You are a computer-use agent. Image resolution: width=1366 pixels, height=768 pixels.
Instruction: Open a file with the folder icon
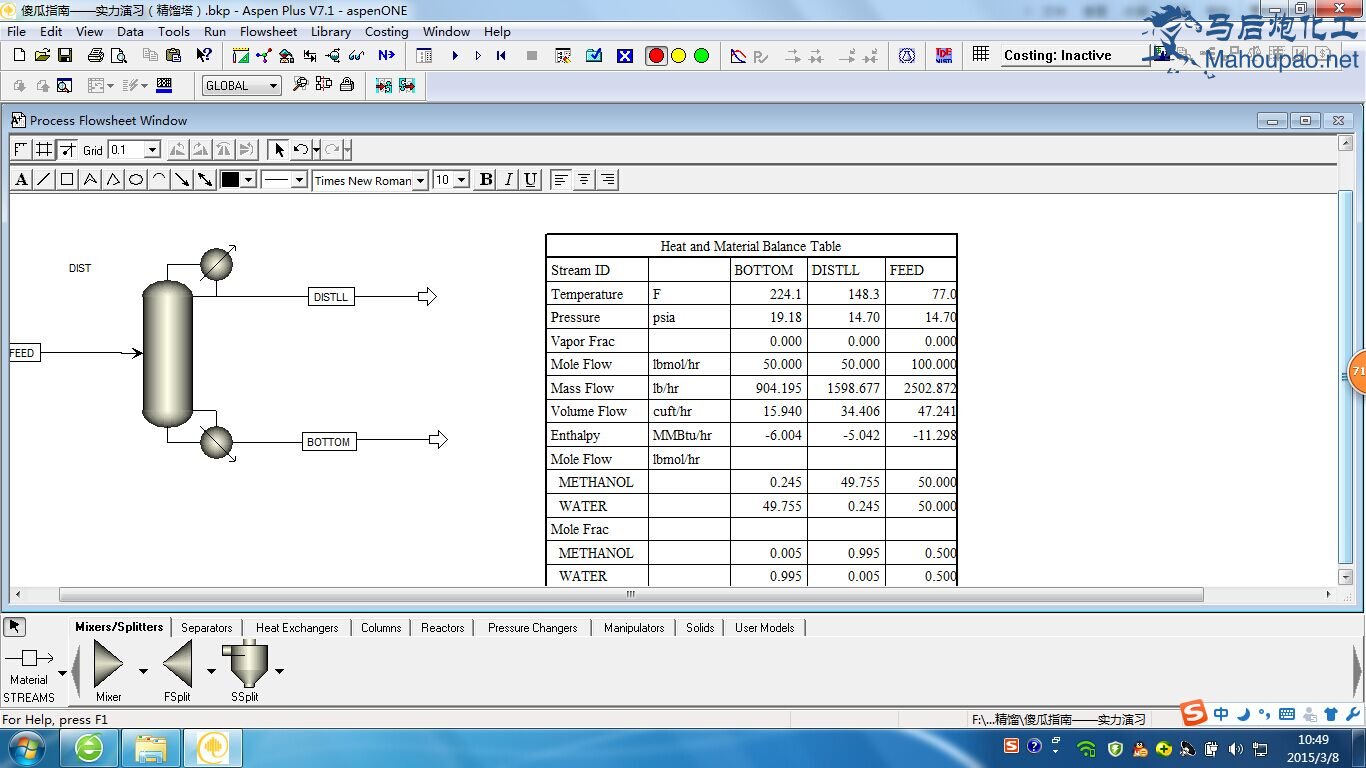tap(42, 55)
